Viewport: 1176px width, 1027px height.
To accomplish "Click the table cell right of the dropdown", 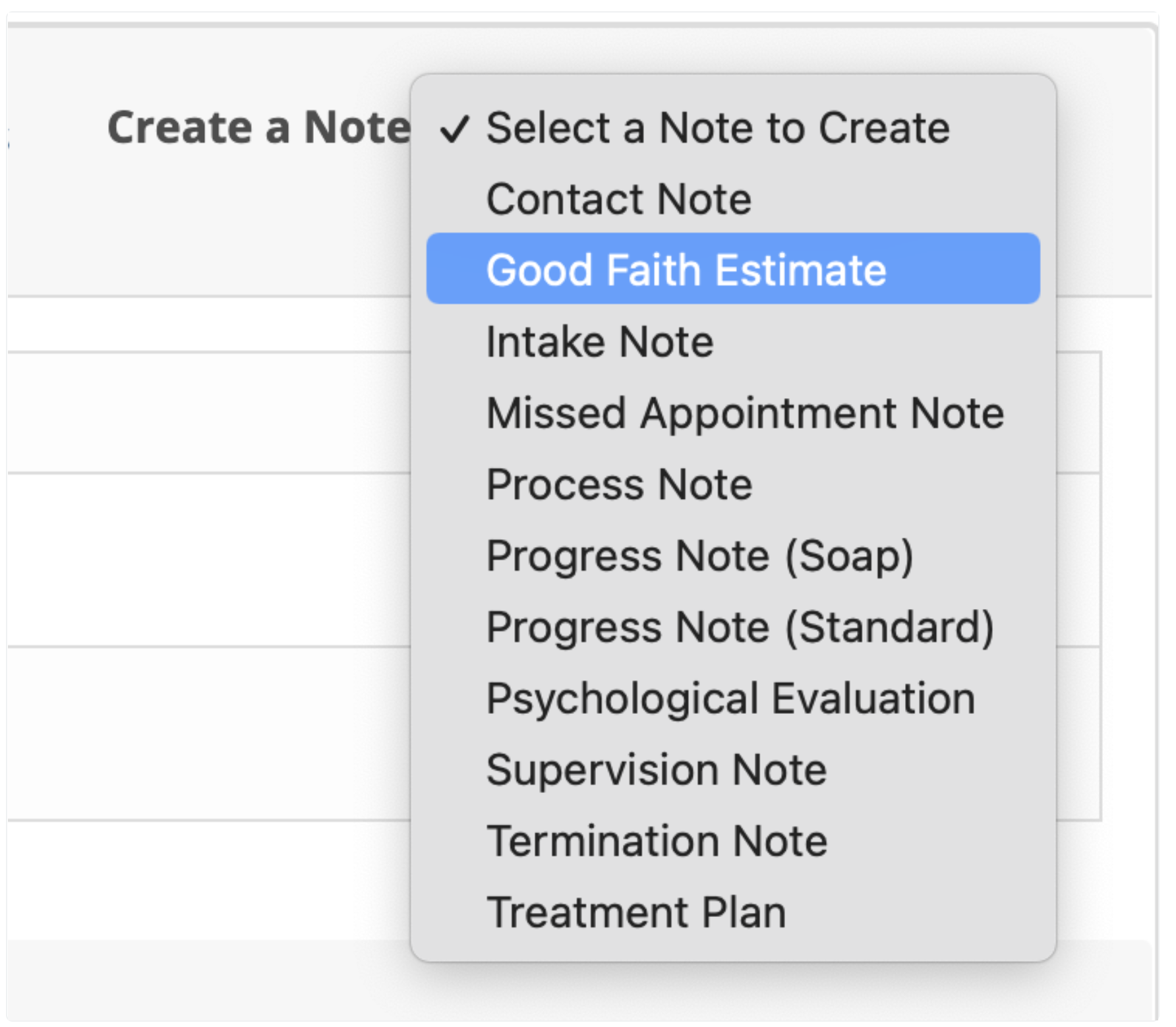I will coord(1078,413).
